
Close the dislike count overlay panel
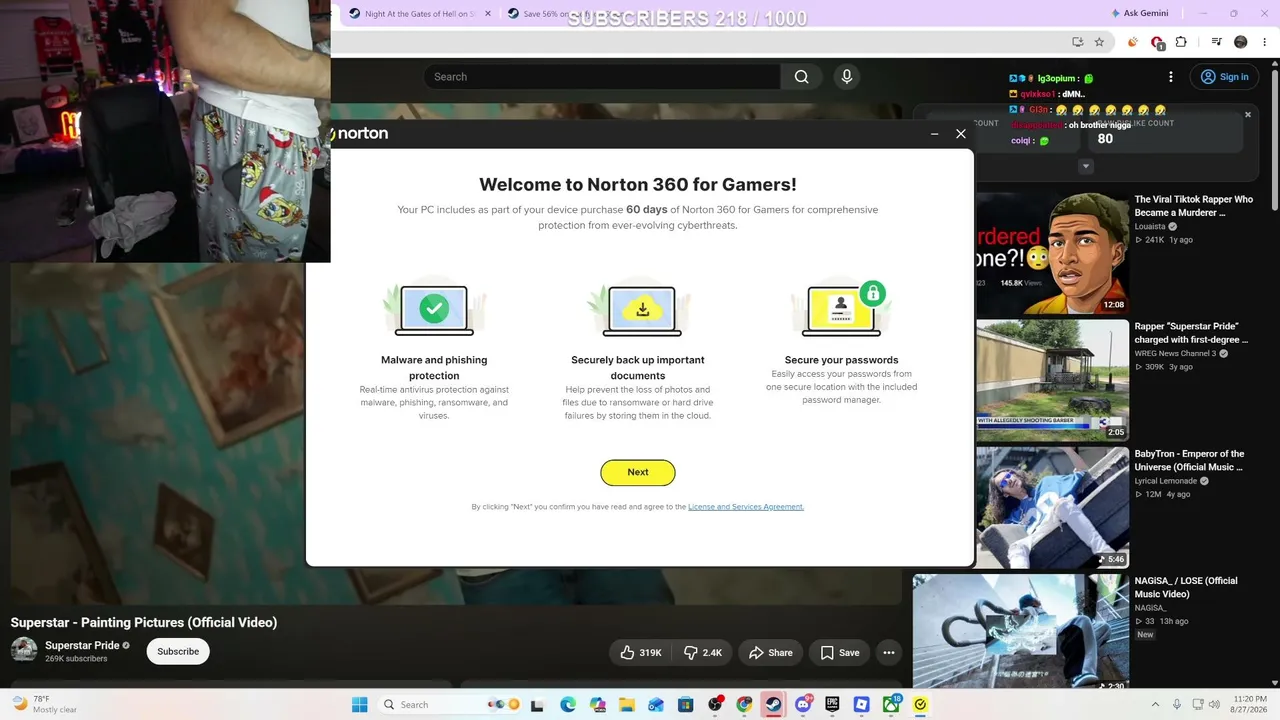click(x=1248, y=115)
